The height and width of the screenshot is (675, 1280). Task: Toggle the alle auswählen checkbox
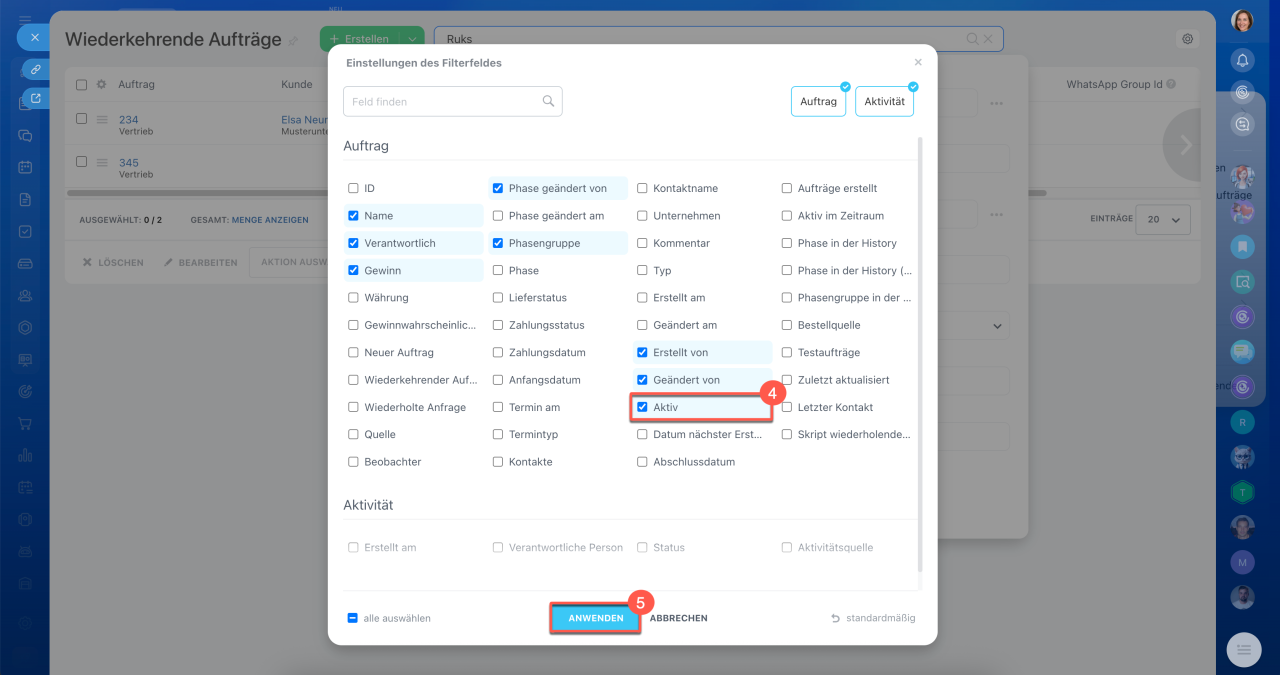[x=353, y=618]
